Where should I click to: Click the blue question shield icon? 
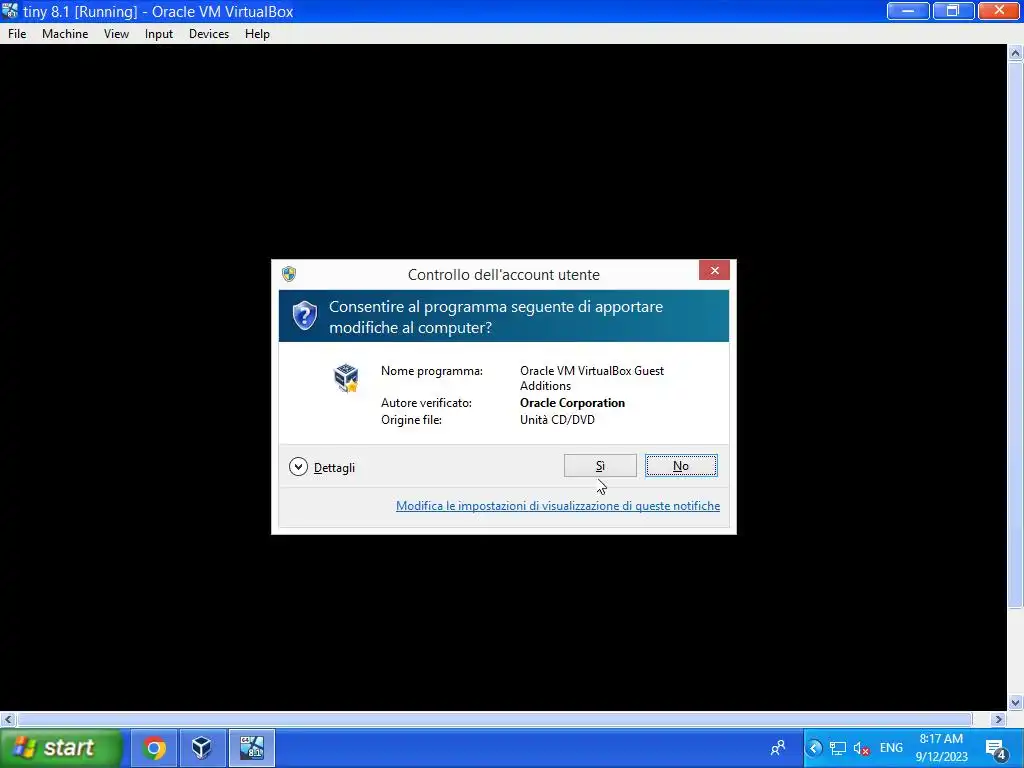click(304, 316)
